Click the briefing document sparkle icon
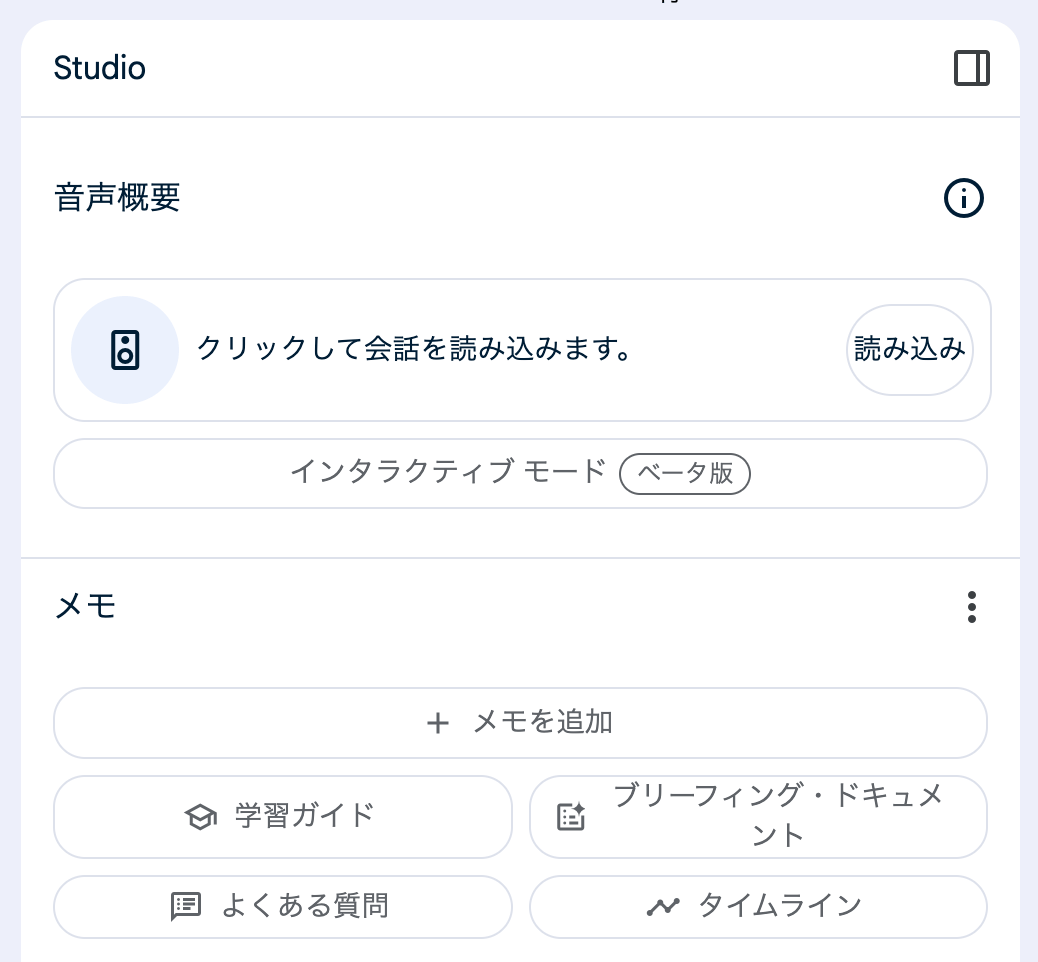The width and height of the screenshot is (1038, 962). pyautogui.click(x=570, y=817)
